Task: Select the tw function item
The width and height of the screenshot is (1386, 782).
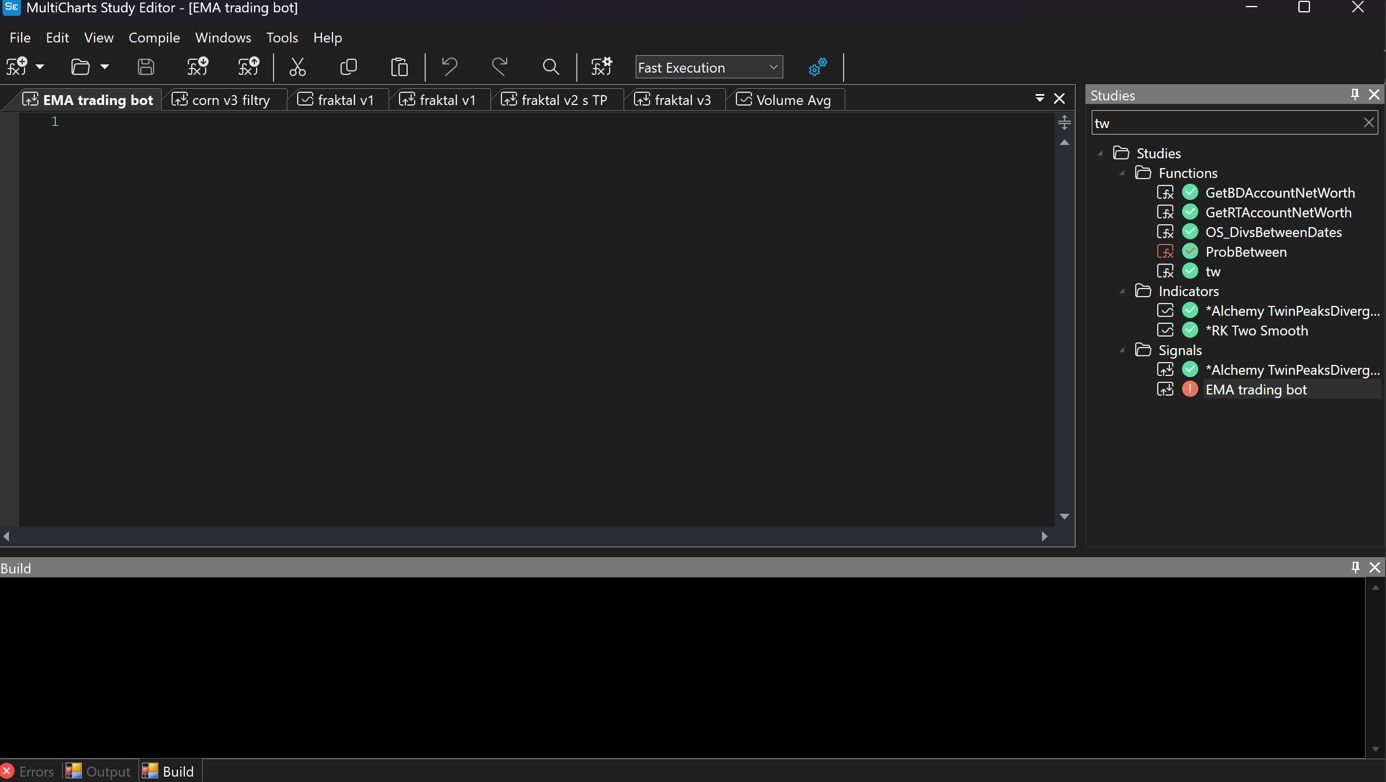Action: tap(1213, 271)
